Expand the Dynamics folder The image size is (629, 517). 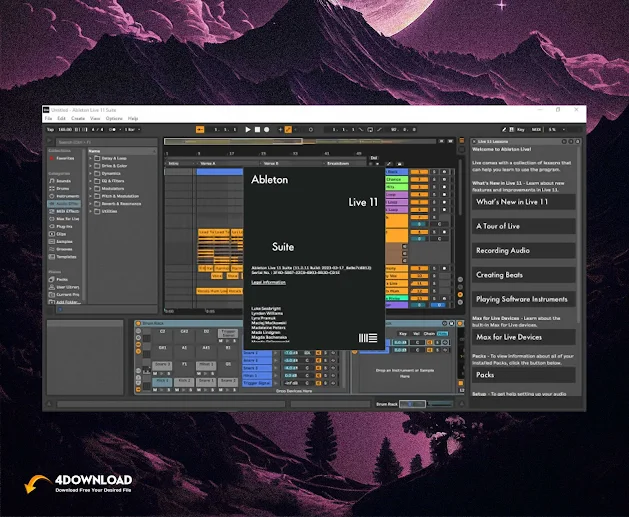(x=91, y=173)
